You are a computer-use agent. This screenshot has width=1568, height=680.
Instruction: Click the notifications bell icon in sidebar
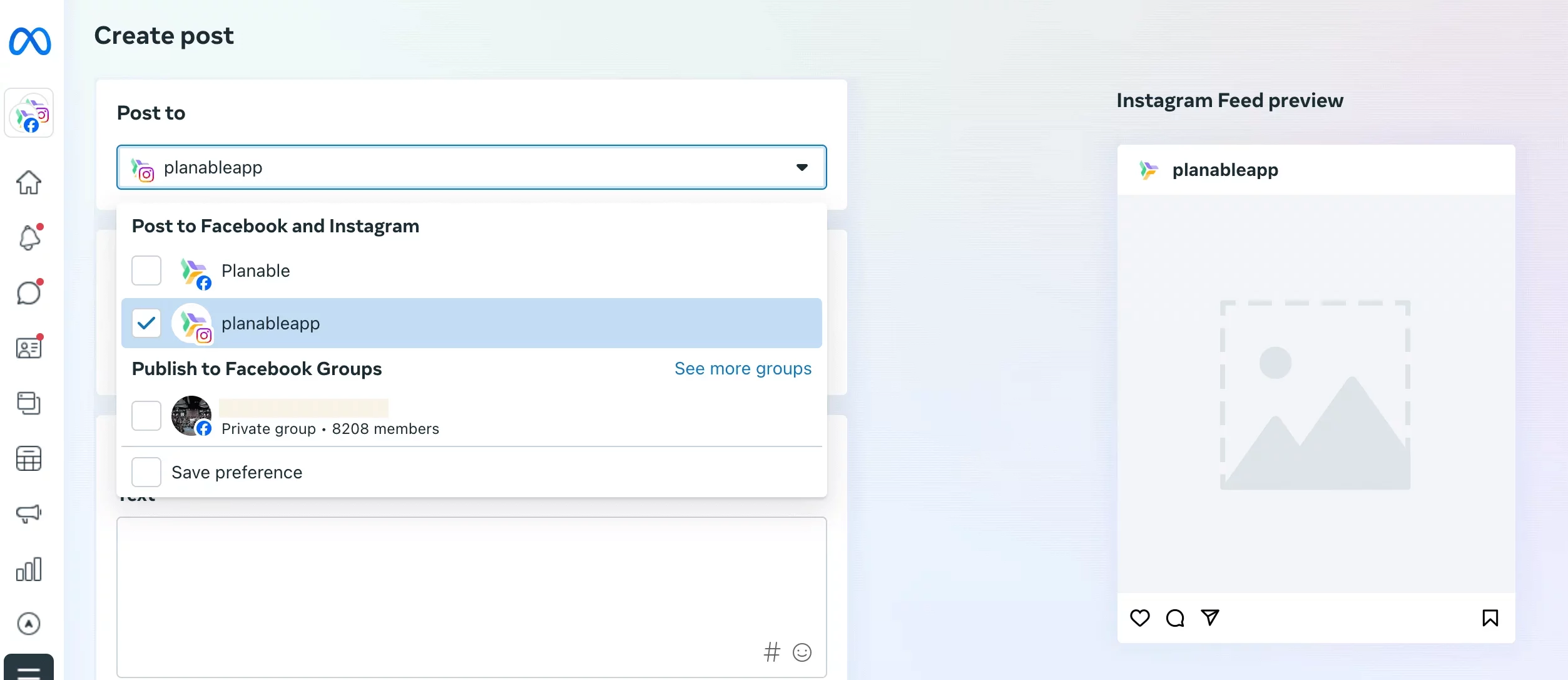[28, 238]
